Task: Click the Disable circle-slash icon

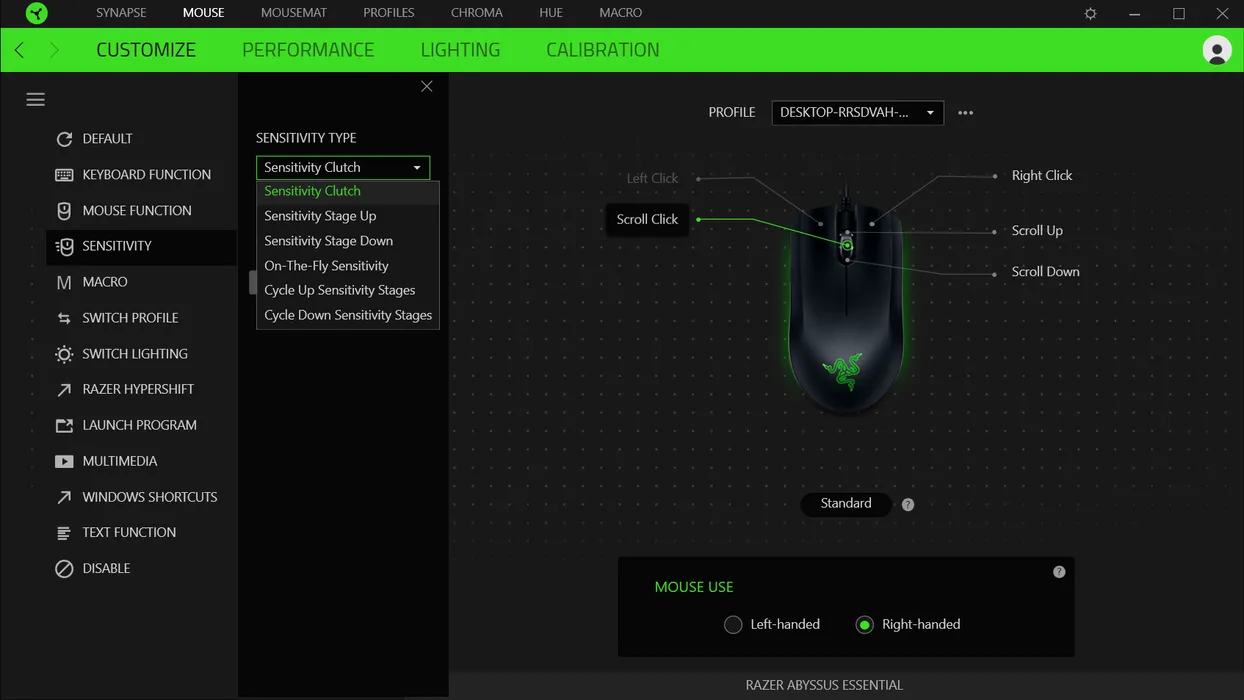Action: click(64, 568)
